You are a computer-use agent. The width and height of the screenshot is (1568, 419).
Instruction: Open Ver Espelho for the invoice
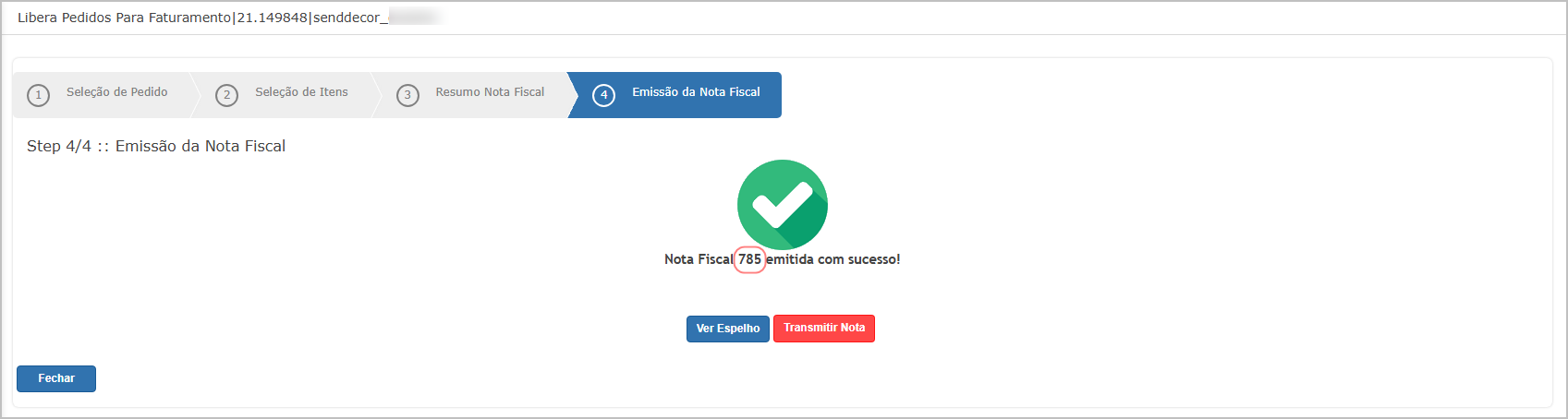click(x=728, y=329)
